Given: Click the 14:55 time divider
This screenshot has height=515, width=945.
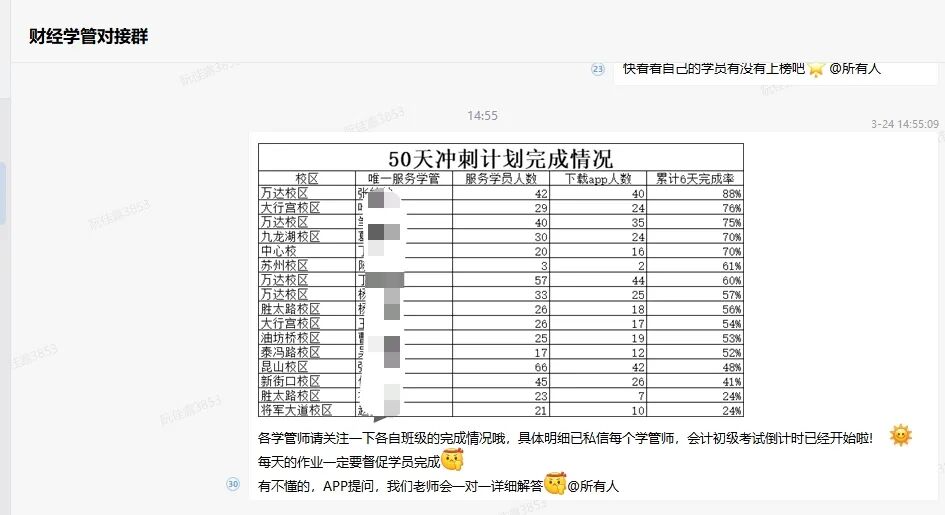Looking at the screenshot, I should [483, 116].
